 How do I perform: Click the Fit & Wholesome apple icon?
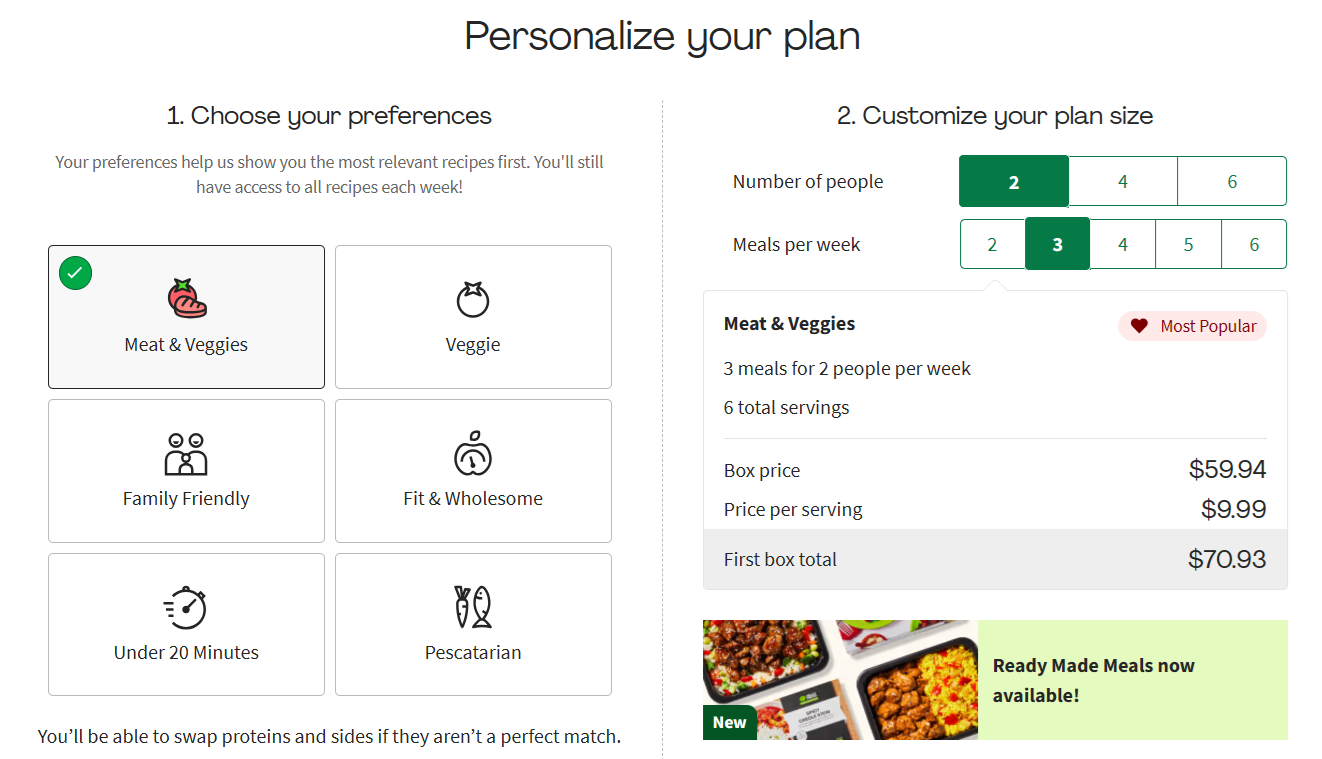pos(473,454)
